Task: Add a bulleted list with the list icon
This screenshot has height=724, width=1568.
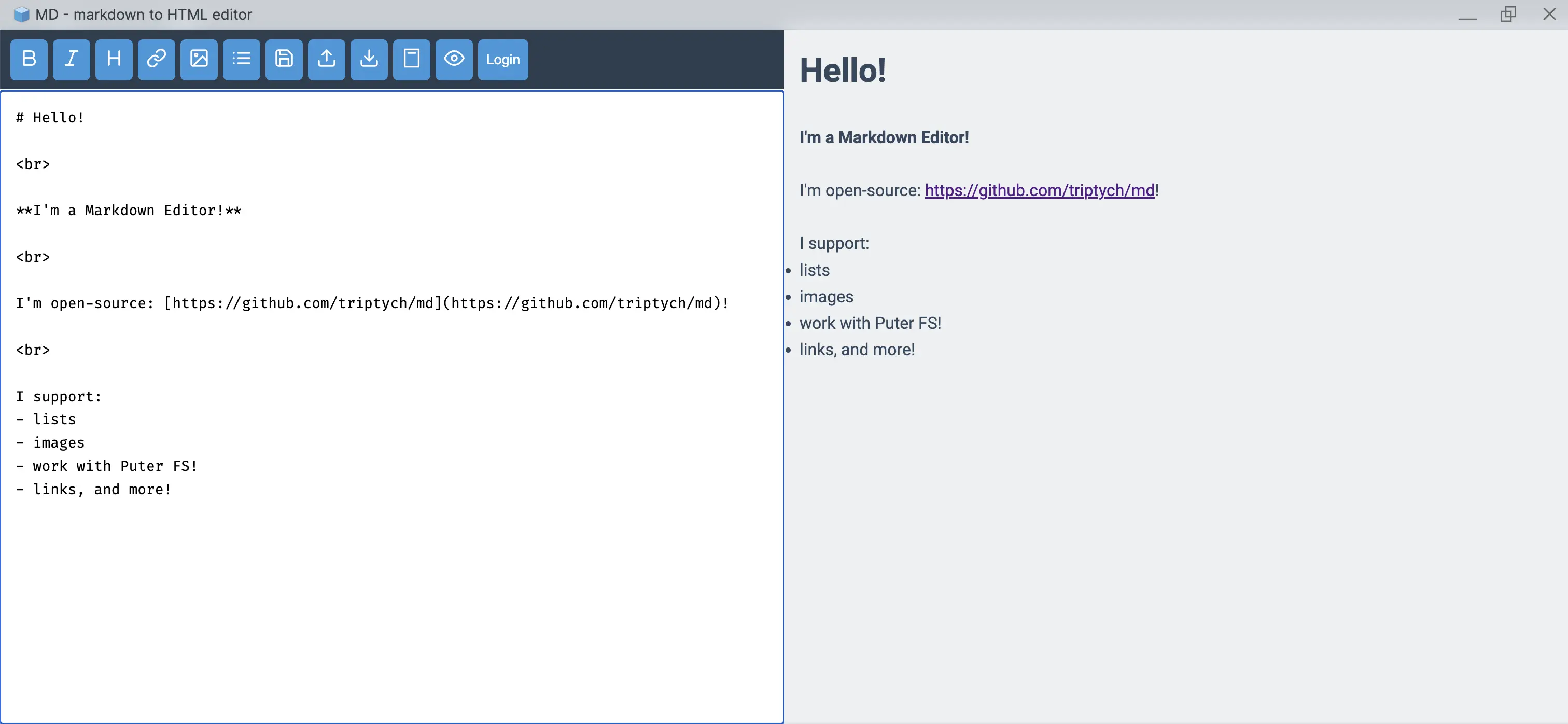Action: [242, 59]
